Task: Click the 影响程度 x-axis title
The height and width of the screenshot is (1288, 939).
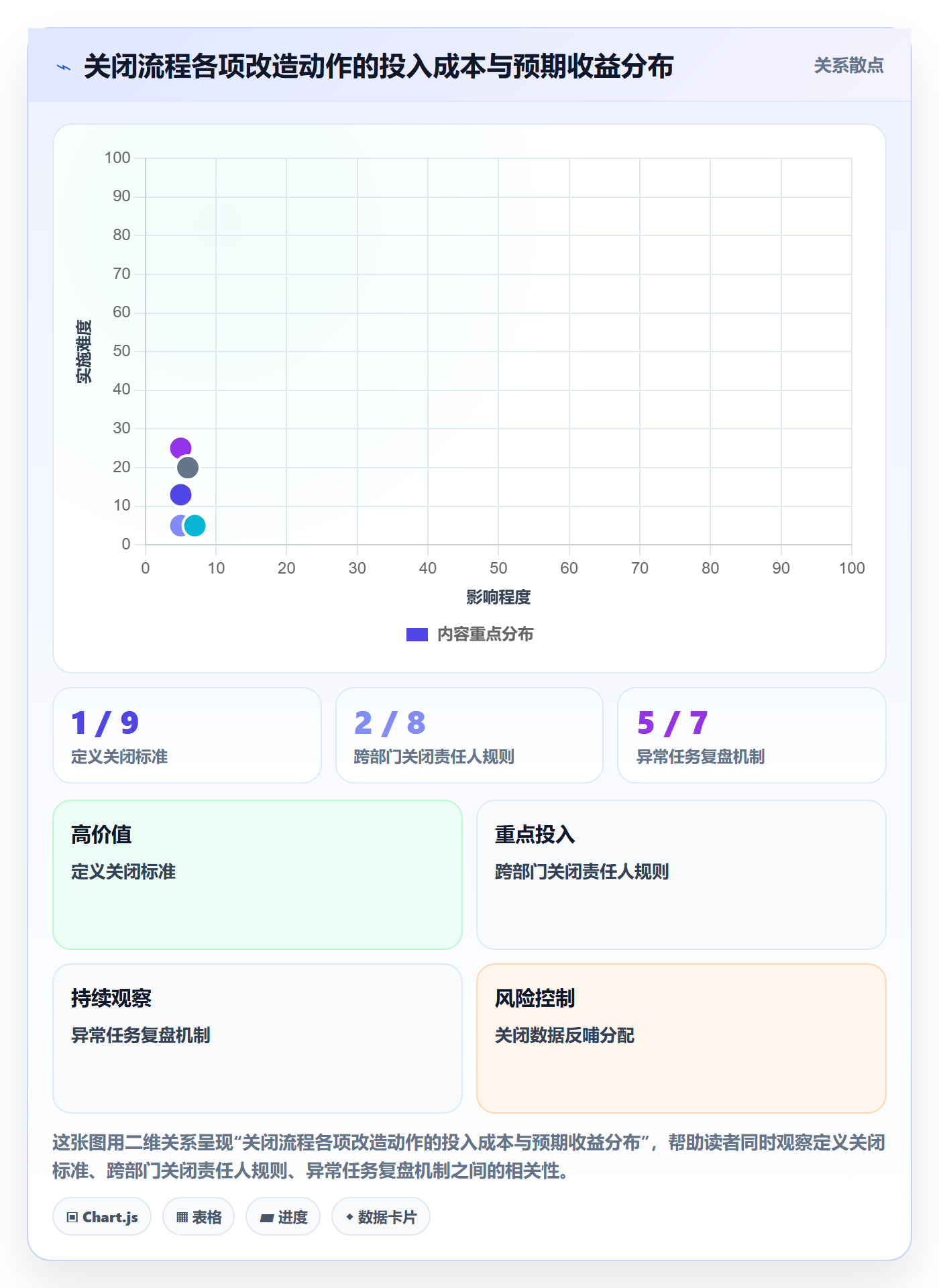Action: pos(498,597)
